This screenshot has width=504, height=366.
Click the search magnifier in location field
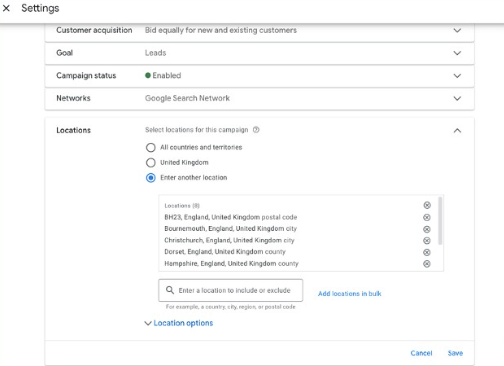point(170,290)
